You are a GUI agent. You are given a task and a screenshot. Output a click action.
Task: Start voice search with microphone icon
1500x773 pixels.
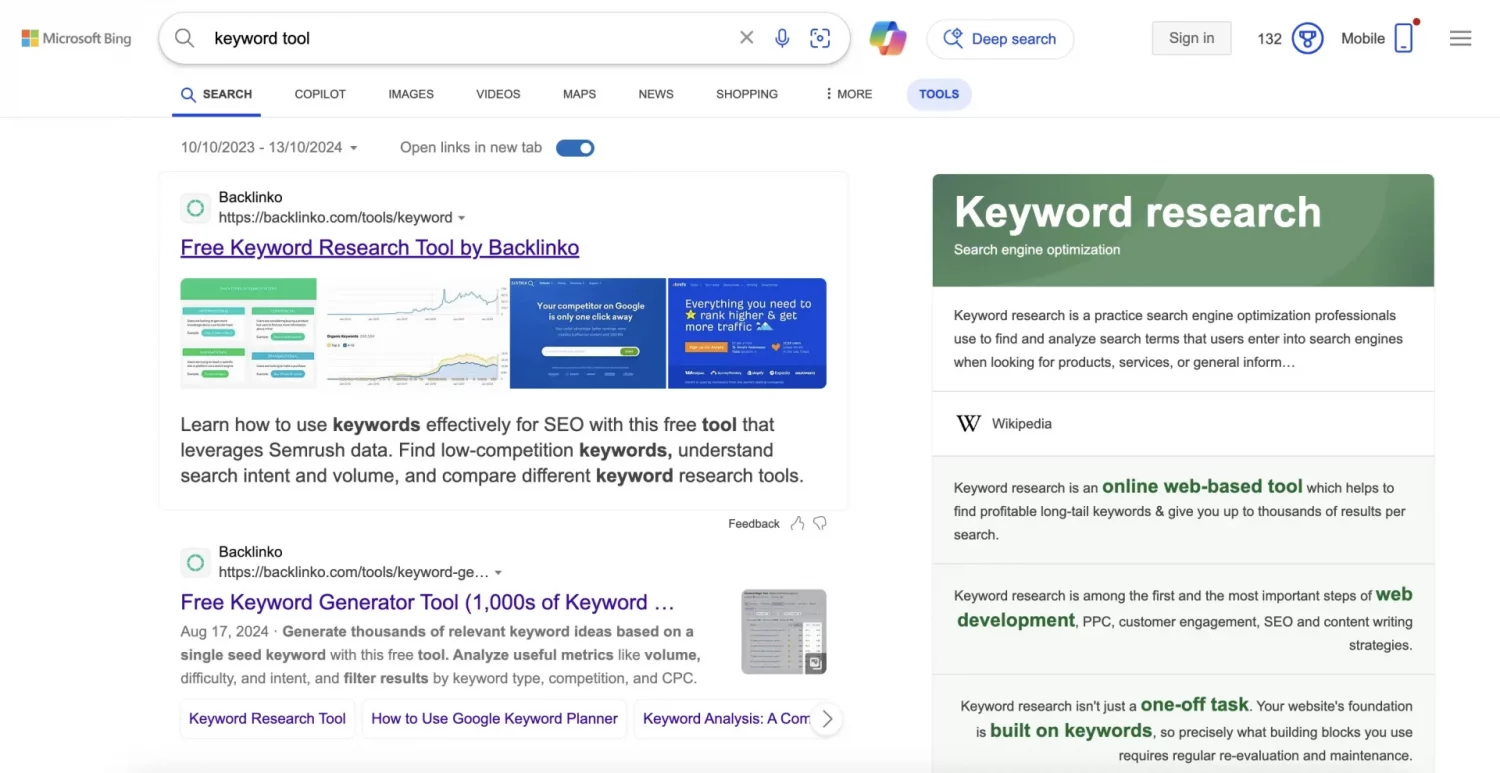pos(782,38)
